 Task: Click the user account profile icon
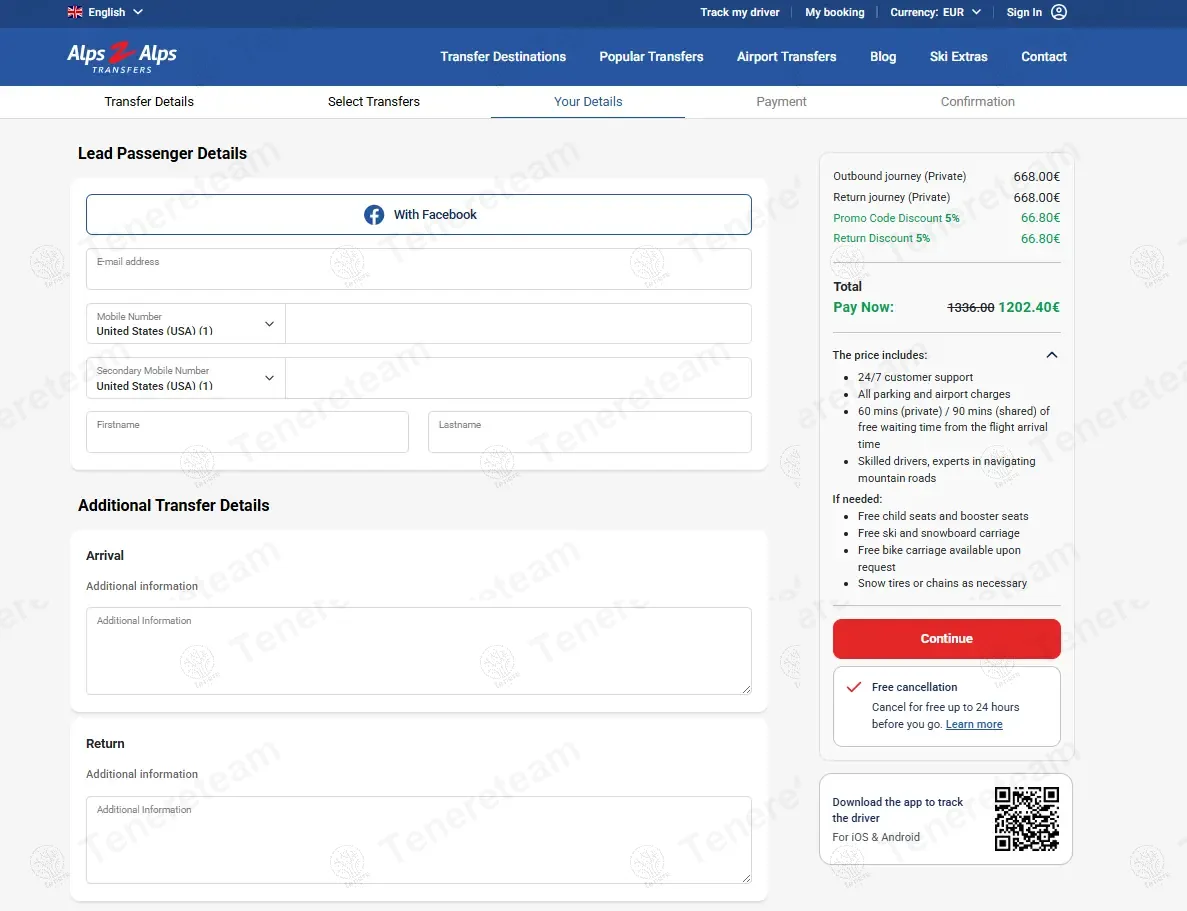pyautogui.click(x=1059, y=12)
